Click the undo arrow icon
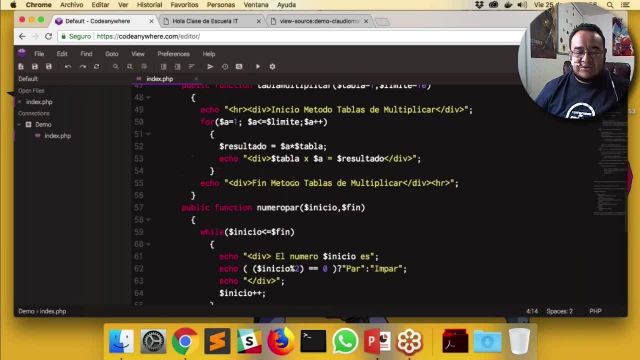 coord(68,67)
